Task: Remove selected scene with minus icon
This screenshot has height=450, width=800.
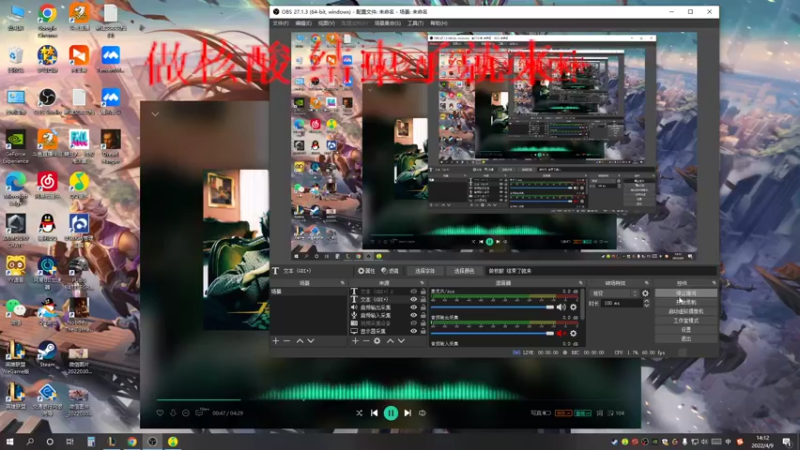Action: pyautogui.click(x=287, y=340)
